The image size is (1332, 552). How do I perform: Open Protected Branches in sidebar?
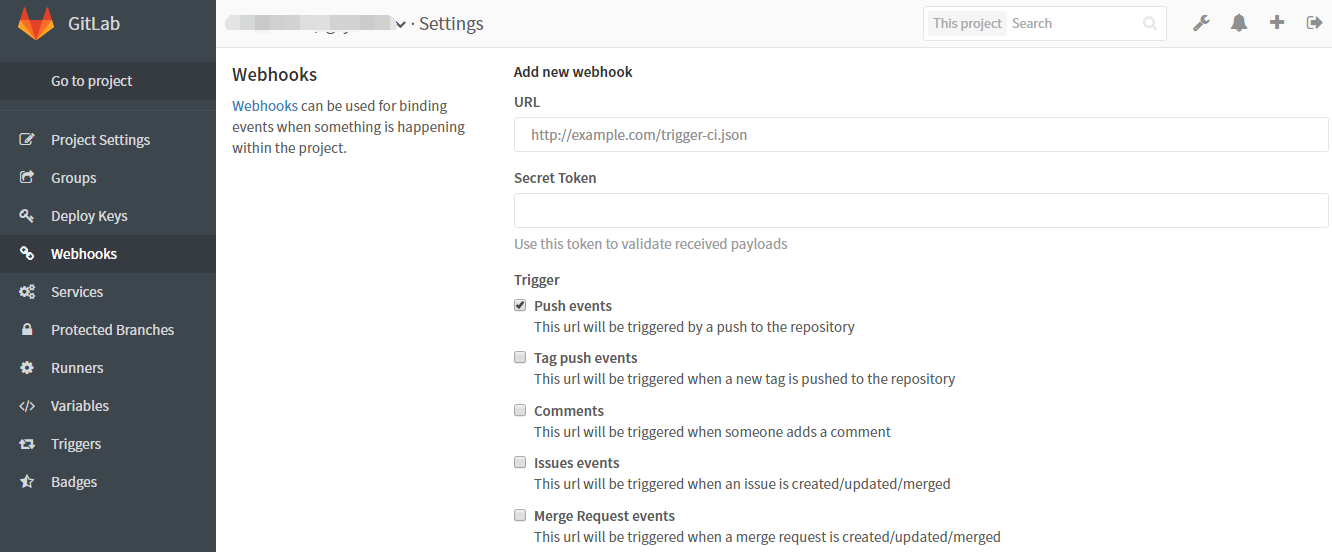point(112,330)
